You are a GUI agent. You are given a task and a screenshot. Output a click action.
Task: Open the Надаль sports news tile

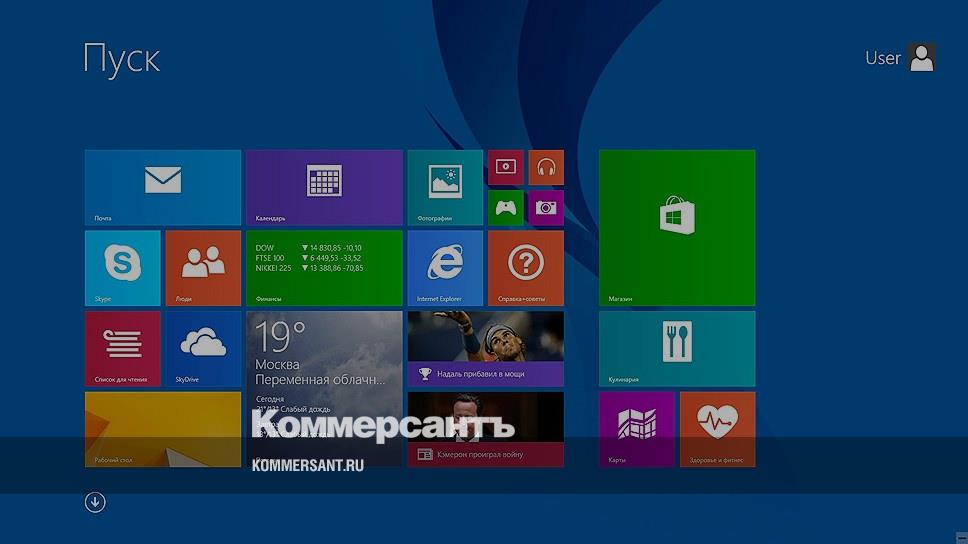coord(485,348)
